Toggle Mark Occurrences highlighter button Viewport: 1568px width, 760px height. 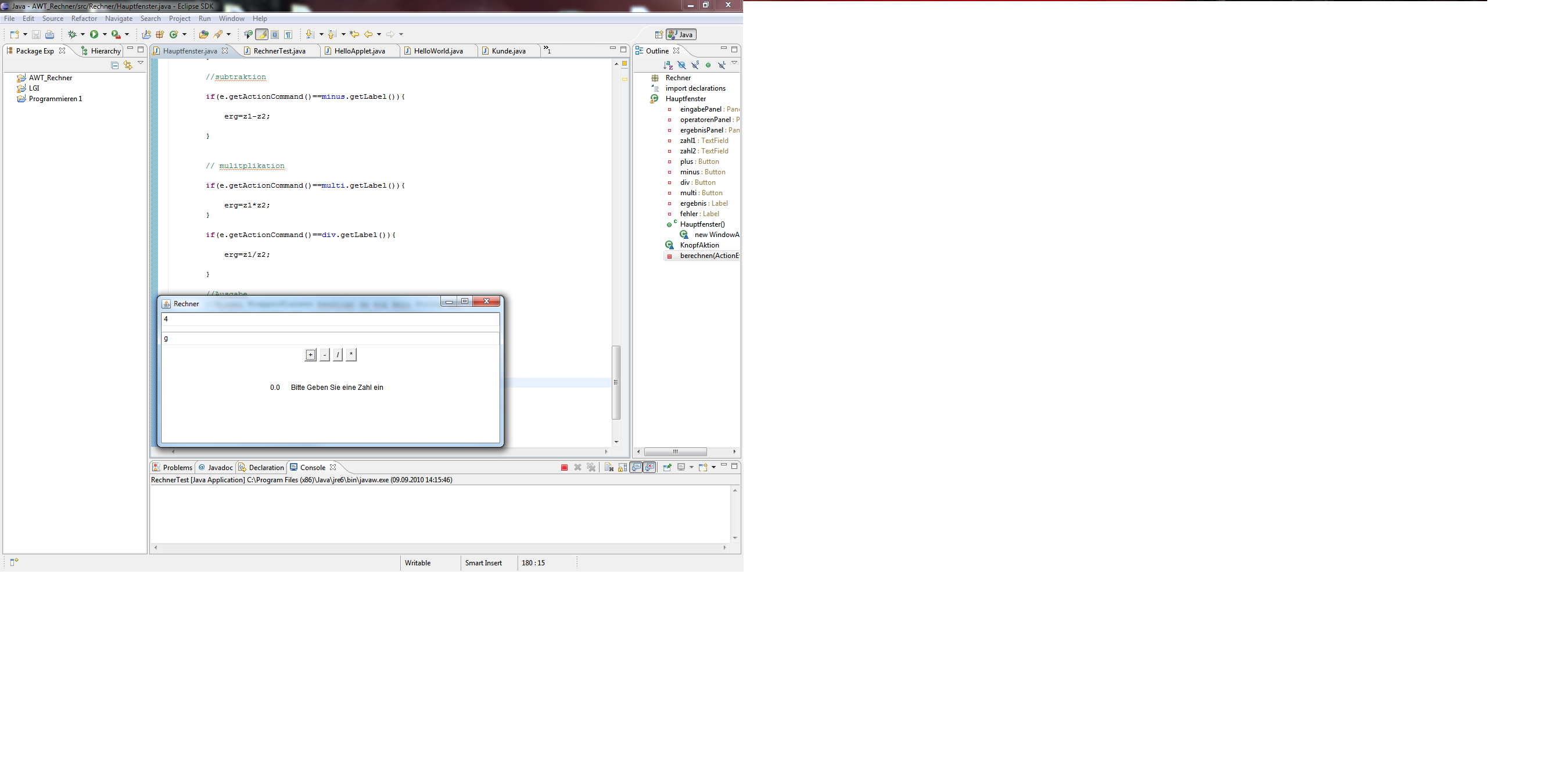pyautogui.click(x=262, y=35)
